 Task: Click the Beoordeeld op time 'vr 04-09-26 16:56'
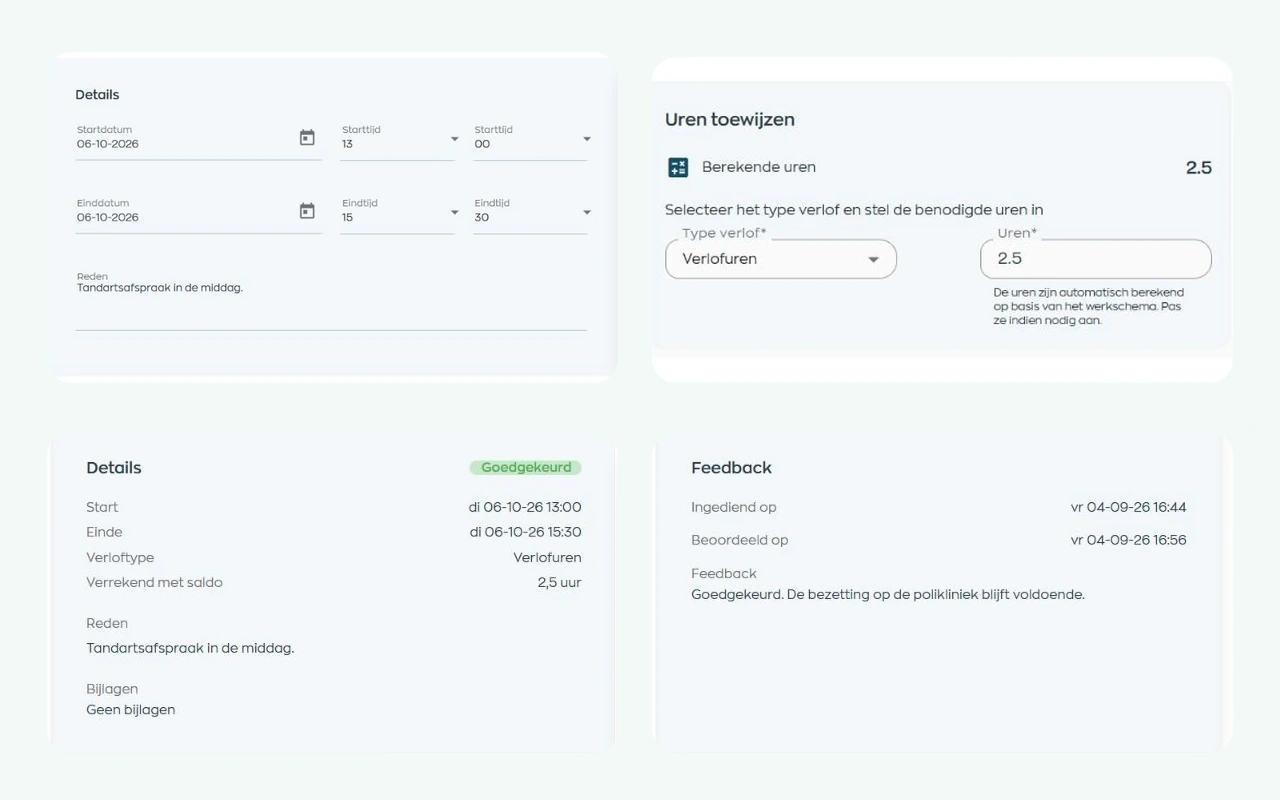pyautogui.click(x=1128, y=540)
